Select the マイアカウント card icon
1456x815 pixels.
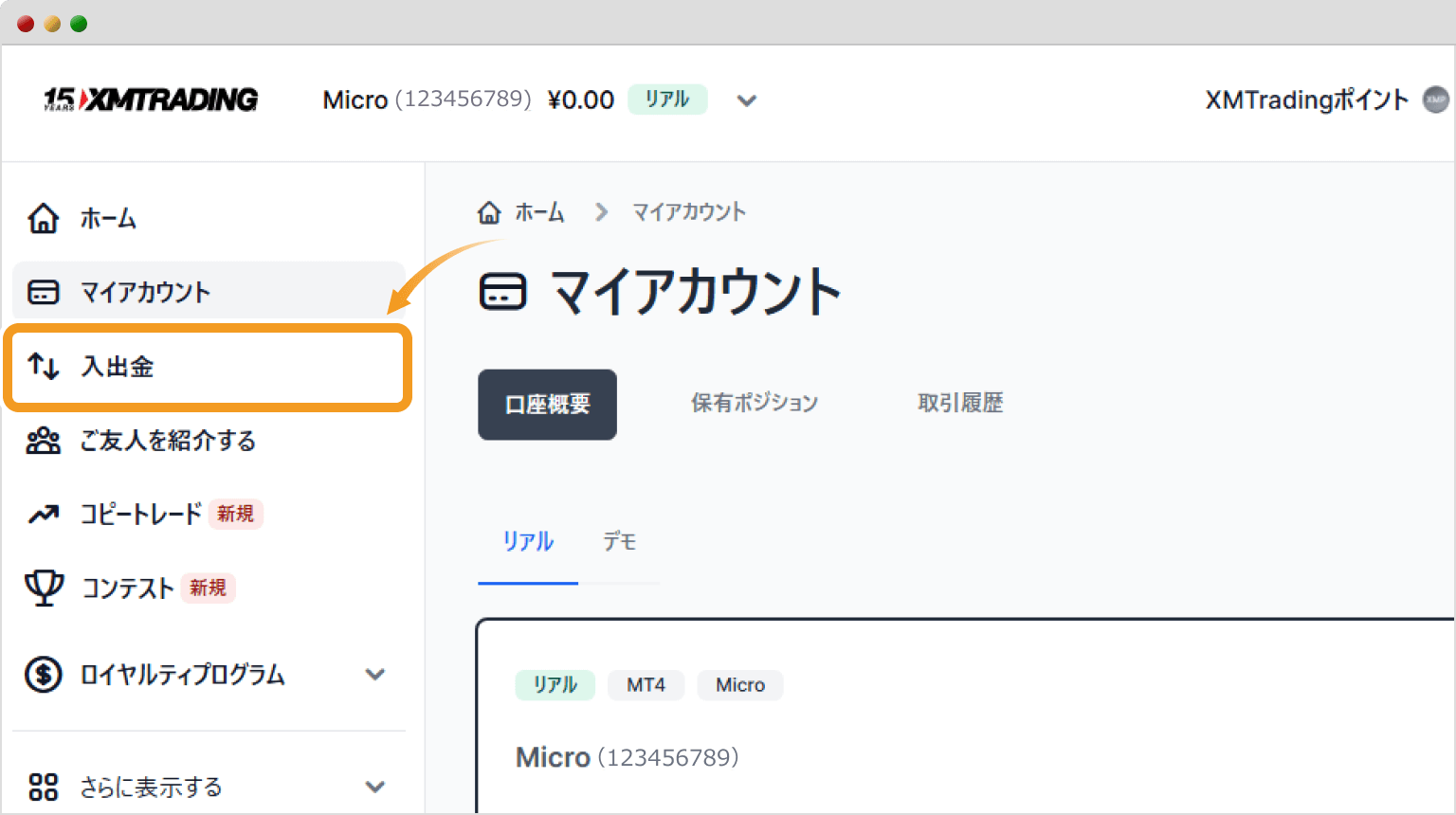[44, 292]
